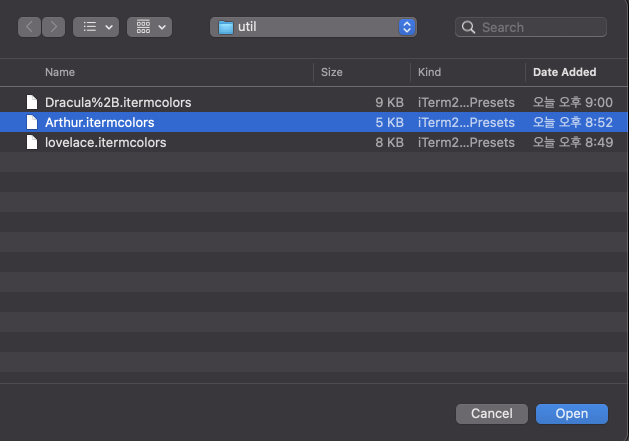Click the list view icon
Viewport: 629px width, 441px height.
[x=89, y=27]
